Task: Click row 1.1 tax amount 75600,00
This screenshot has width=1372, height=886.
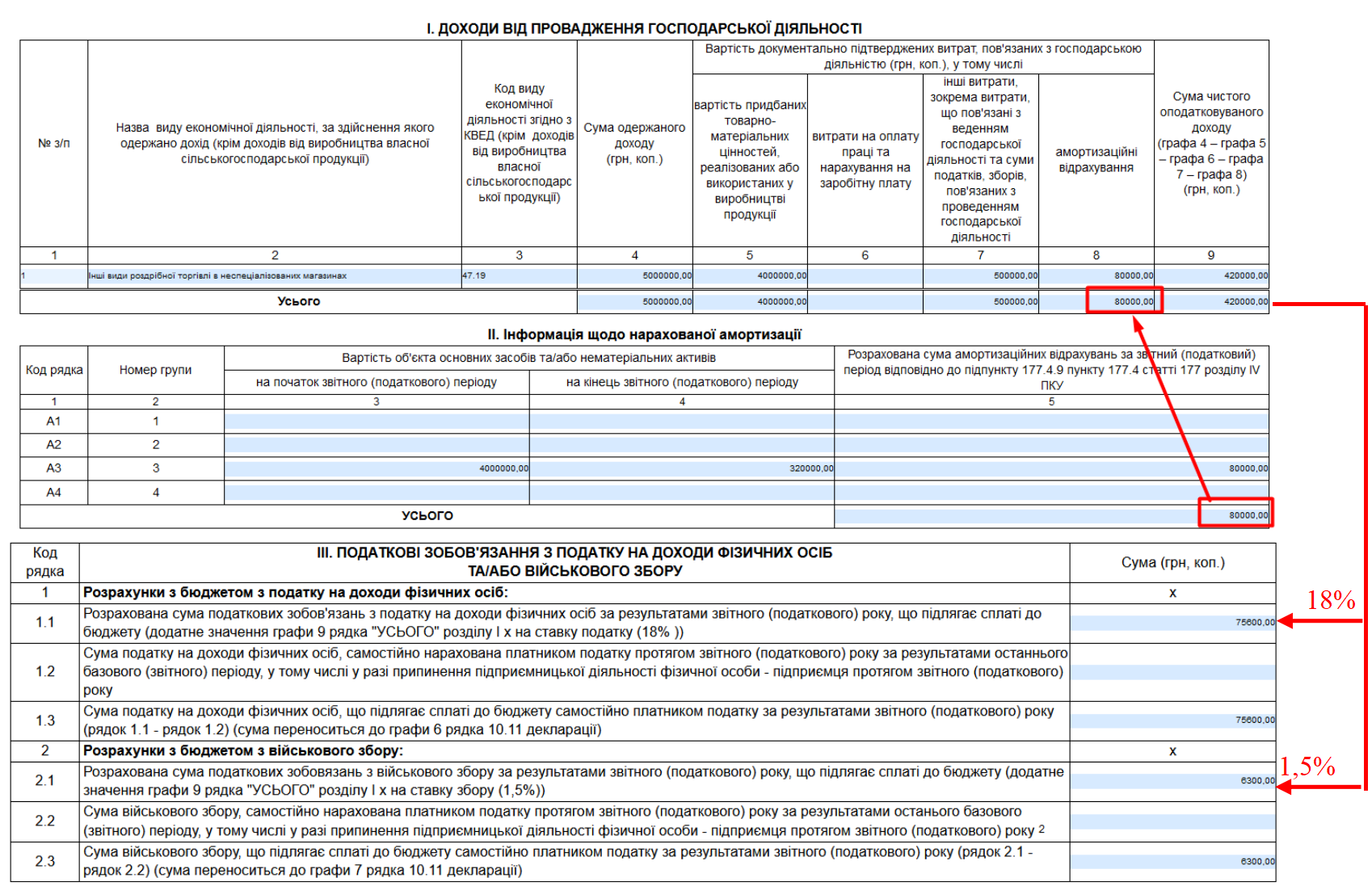Action: [1173, 623]
